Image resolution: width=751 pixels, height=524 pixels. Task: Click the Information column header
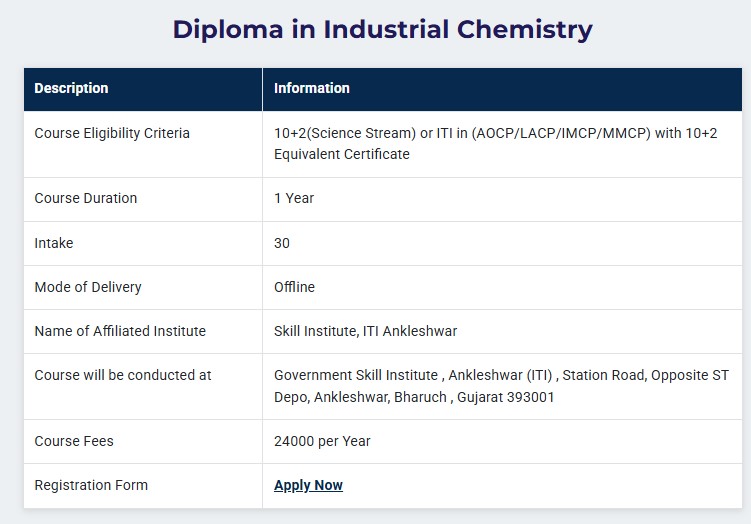(x=312, y=88)
